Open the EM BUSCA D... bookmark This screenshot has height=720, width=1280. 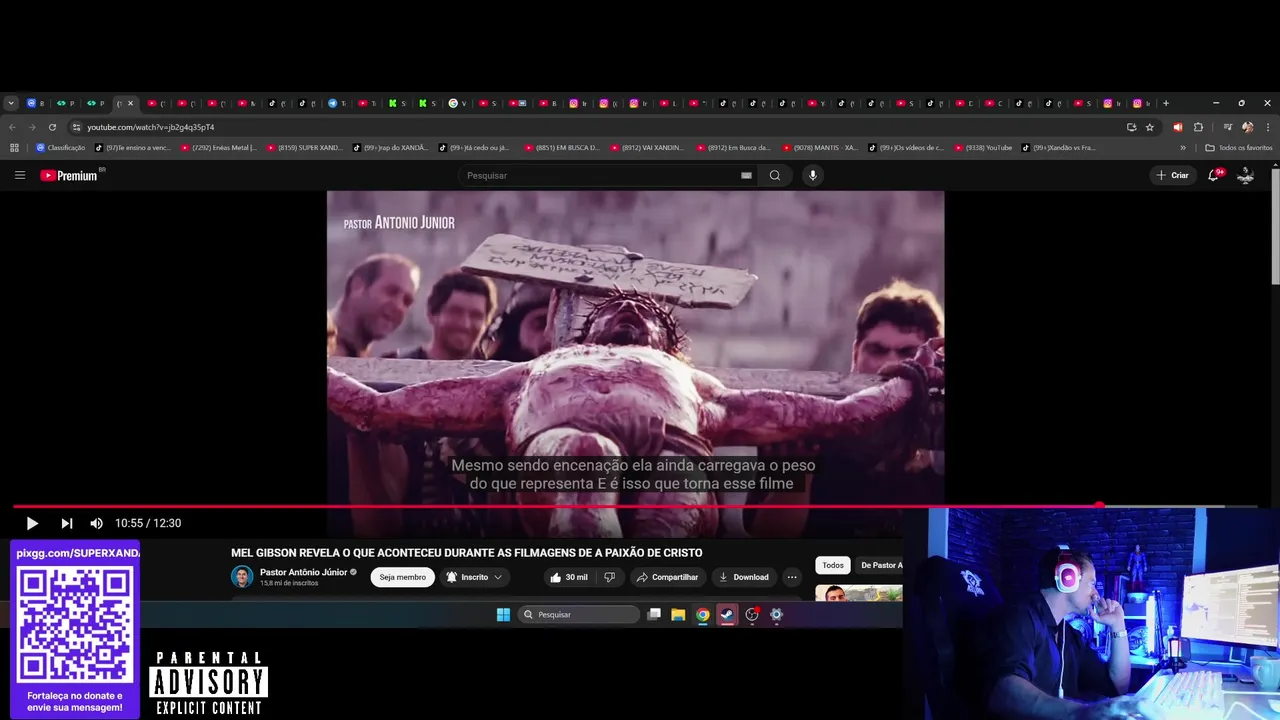[561, 147]
